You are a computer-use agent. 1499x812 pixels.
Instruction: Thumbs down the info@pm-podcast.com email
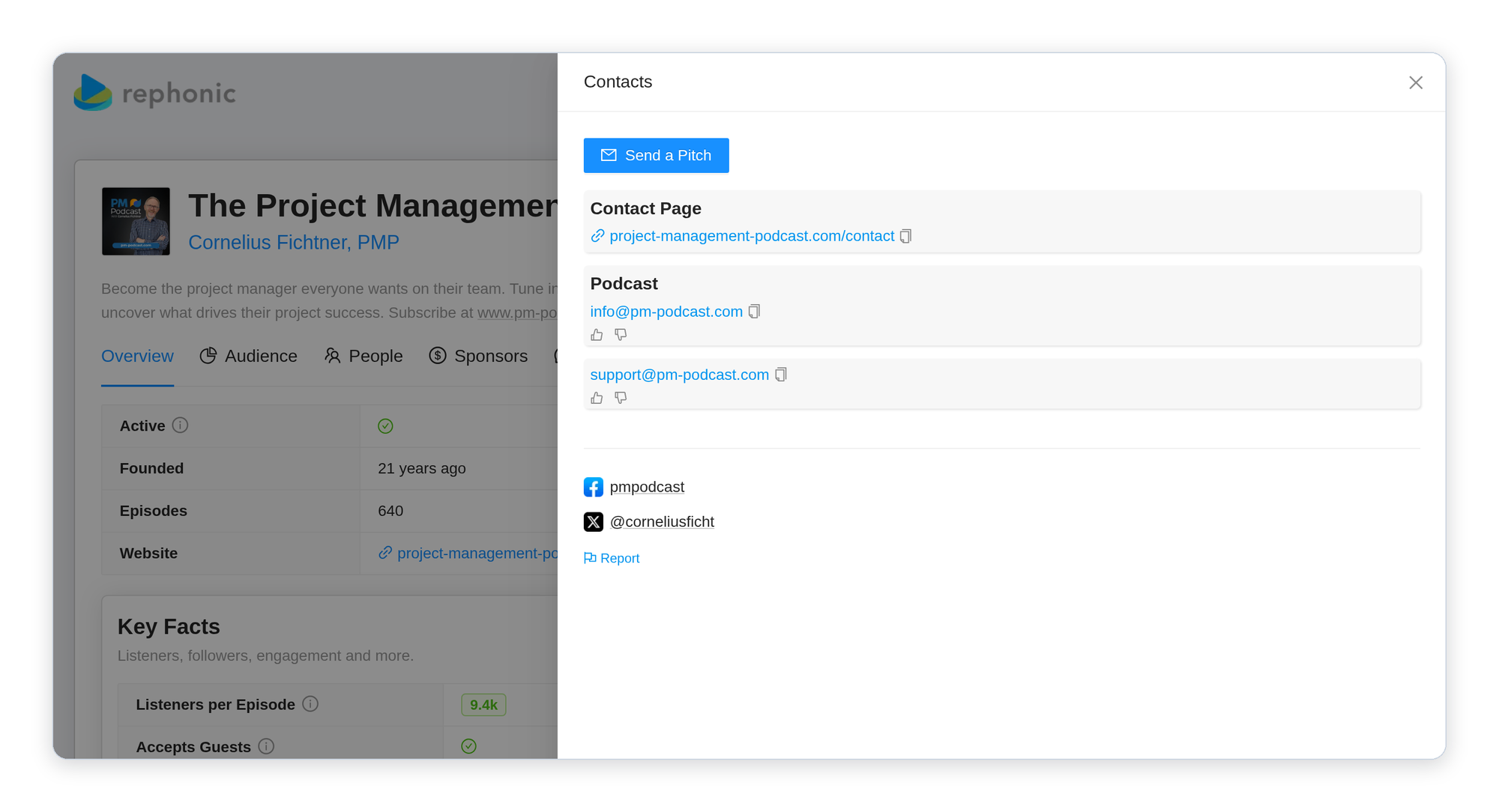(x=621, y=335)
